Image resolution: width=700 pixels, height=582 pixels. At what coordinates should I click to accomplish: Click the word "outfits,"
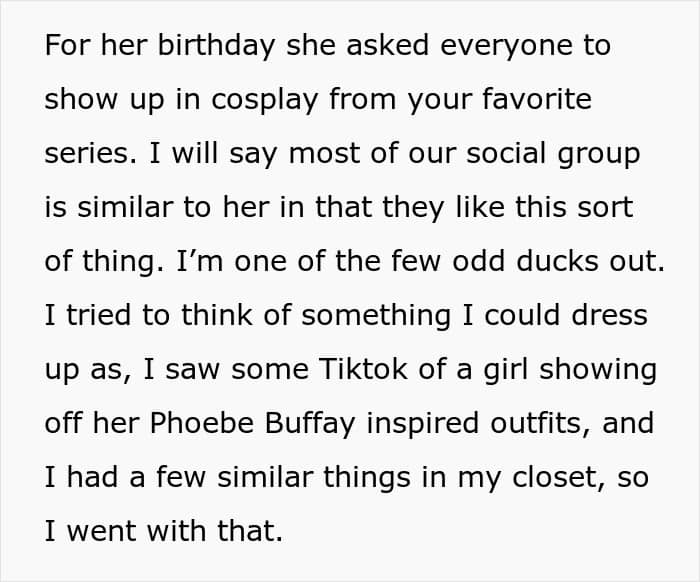[x=541, y=423]
